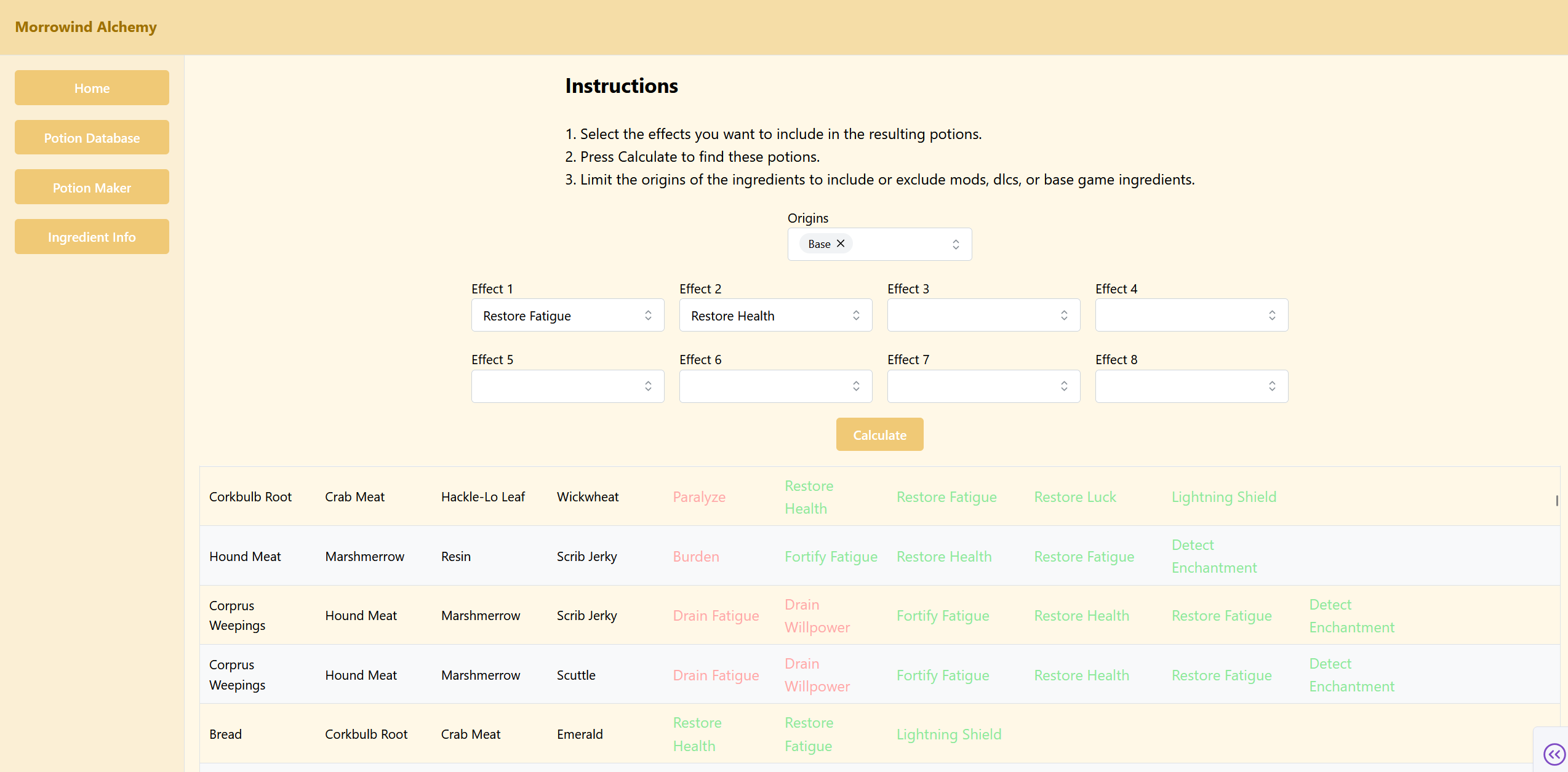Open the Ingredient Info page

pyautogui.click(x=92, y=237)
